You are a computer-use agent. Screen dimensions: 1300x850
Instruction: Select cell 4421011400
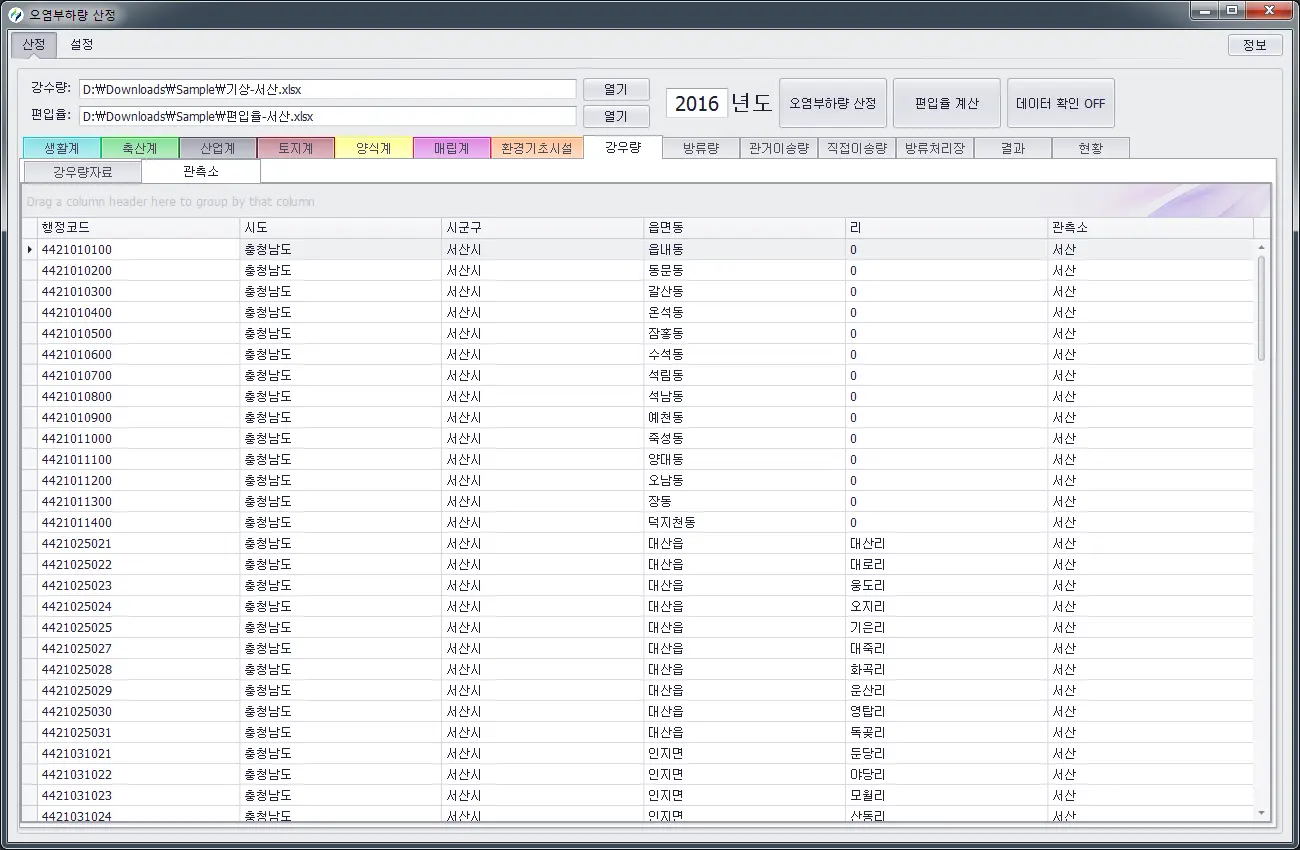click(x=139, y=522)
